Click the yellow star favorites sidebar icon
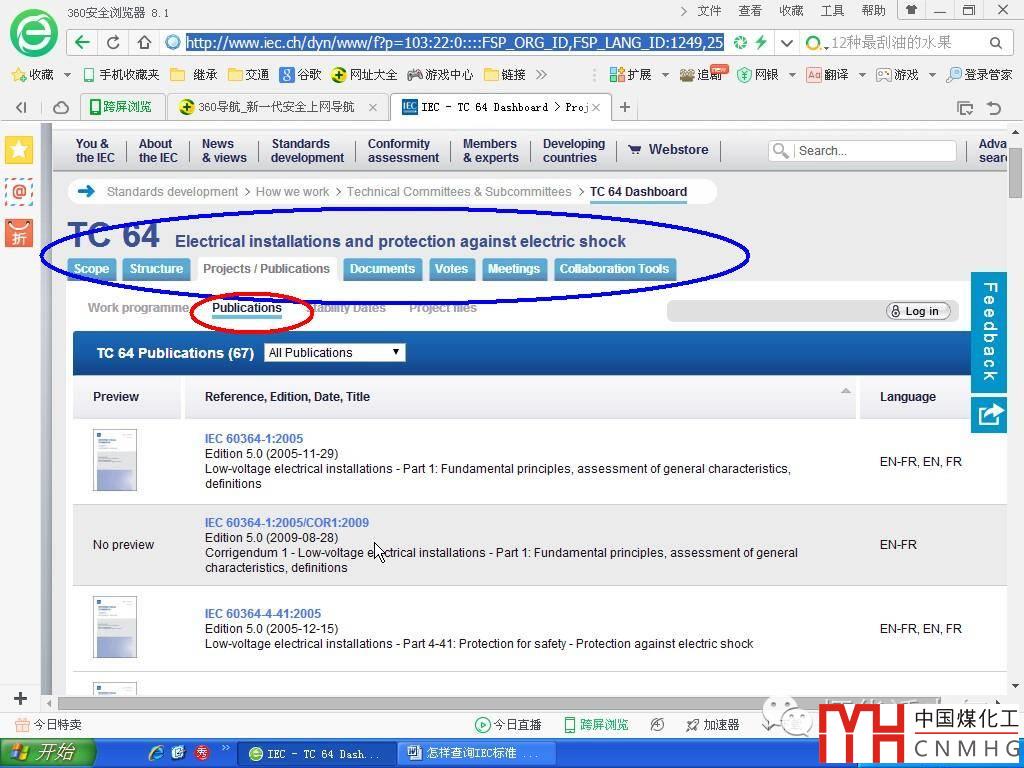The image size is (1024, 768). [19, 150]
